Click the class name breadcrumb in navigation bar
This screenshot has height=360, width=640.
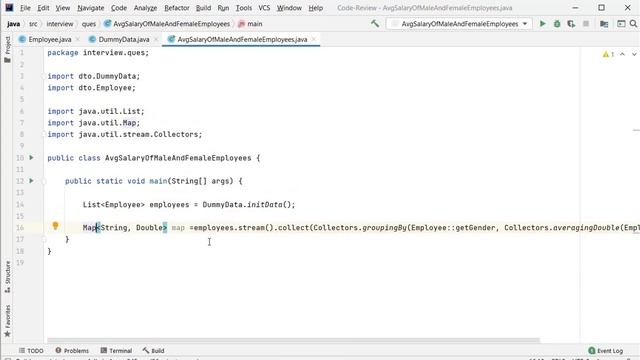[x=167, y=24]
